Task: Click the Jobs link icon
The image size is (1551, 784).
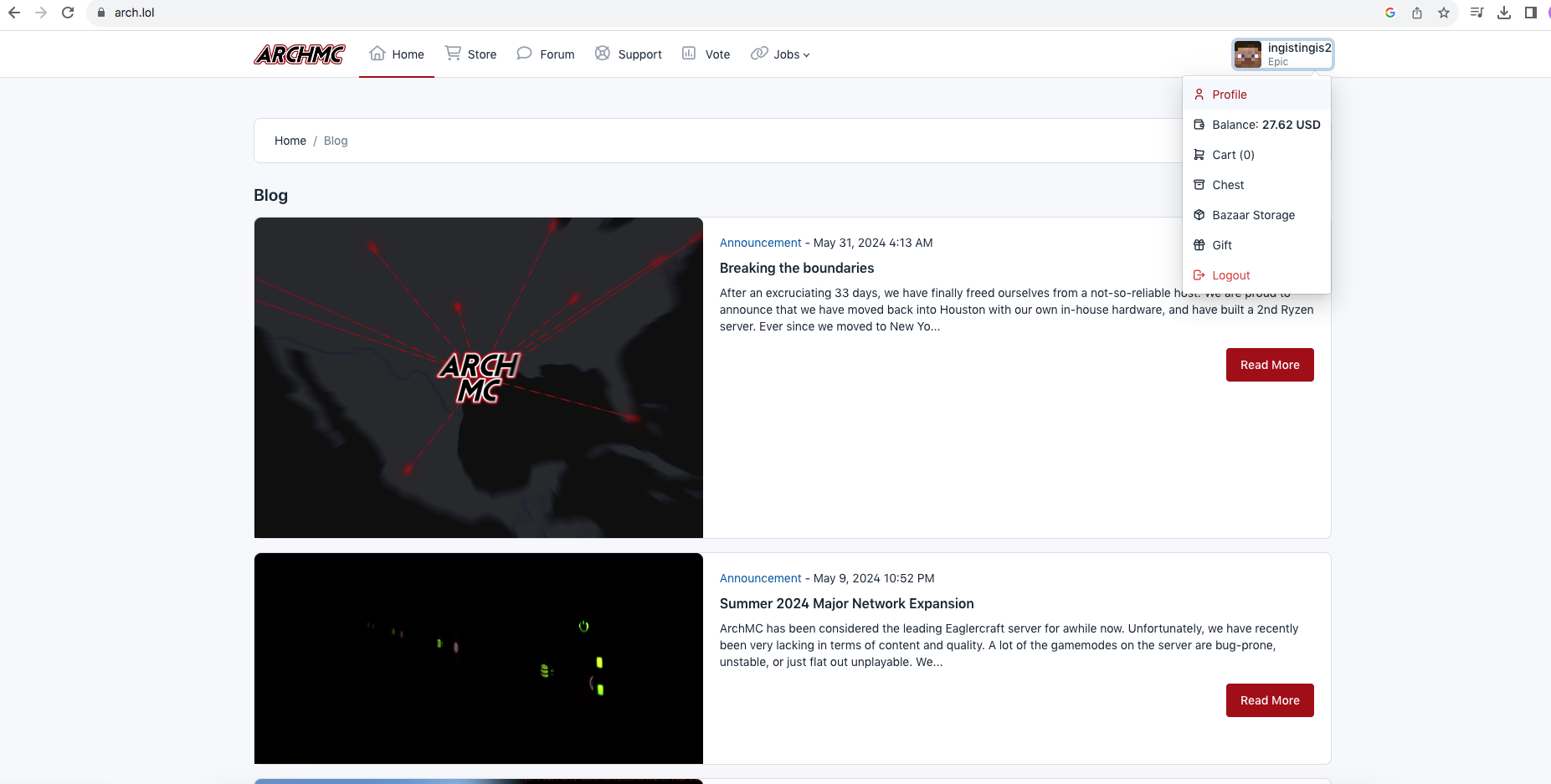Action: (x=759, y=54)
